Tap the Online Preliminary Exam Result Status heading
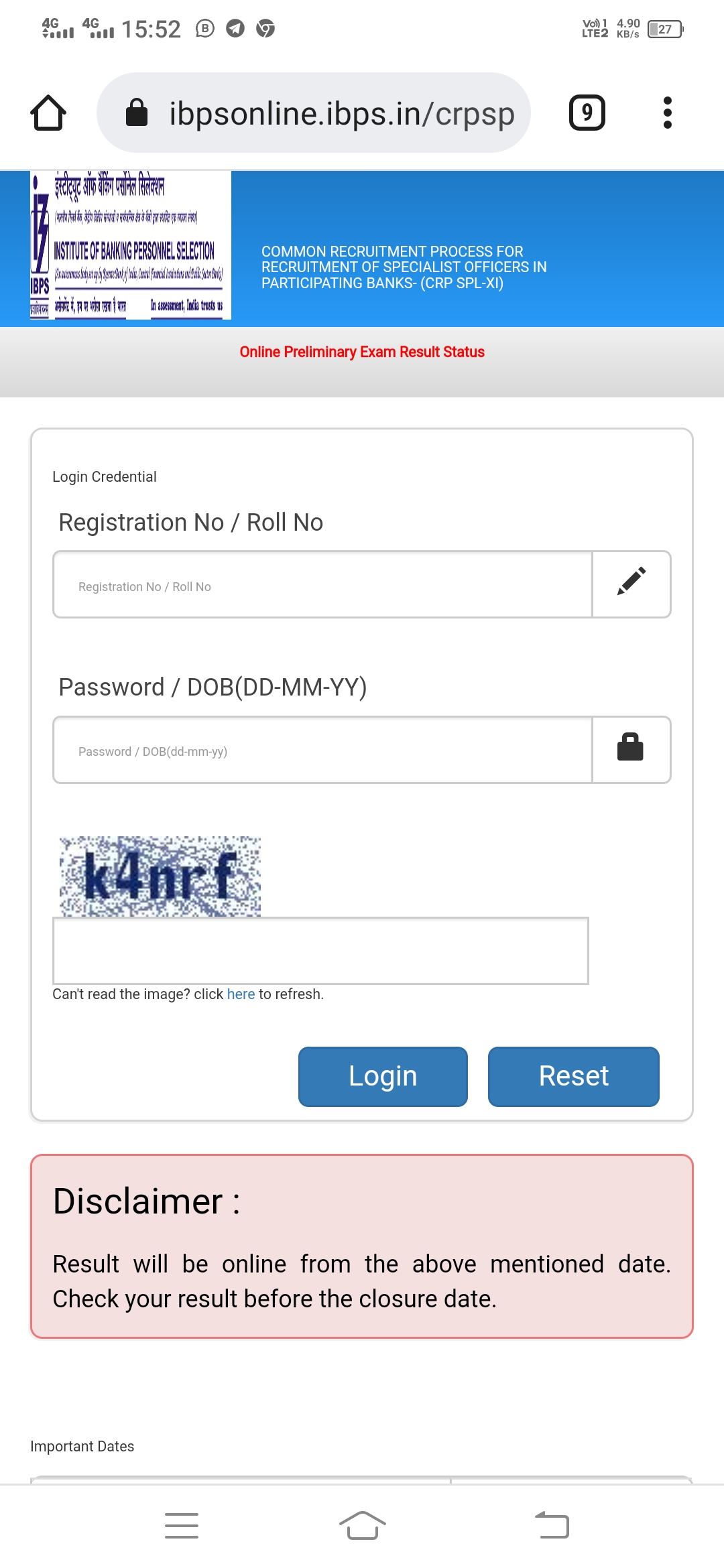Screen dimensions: 724x1568 pos(362,352)
